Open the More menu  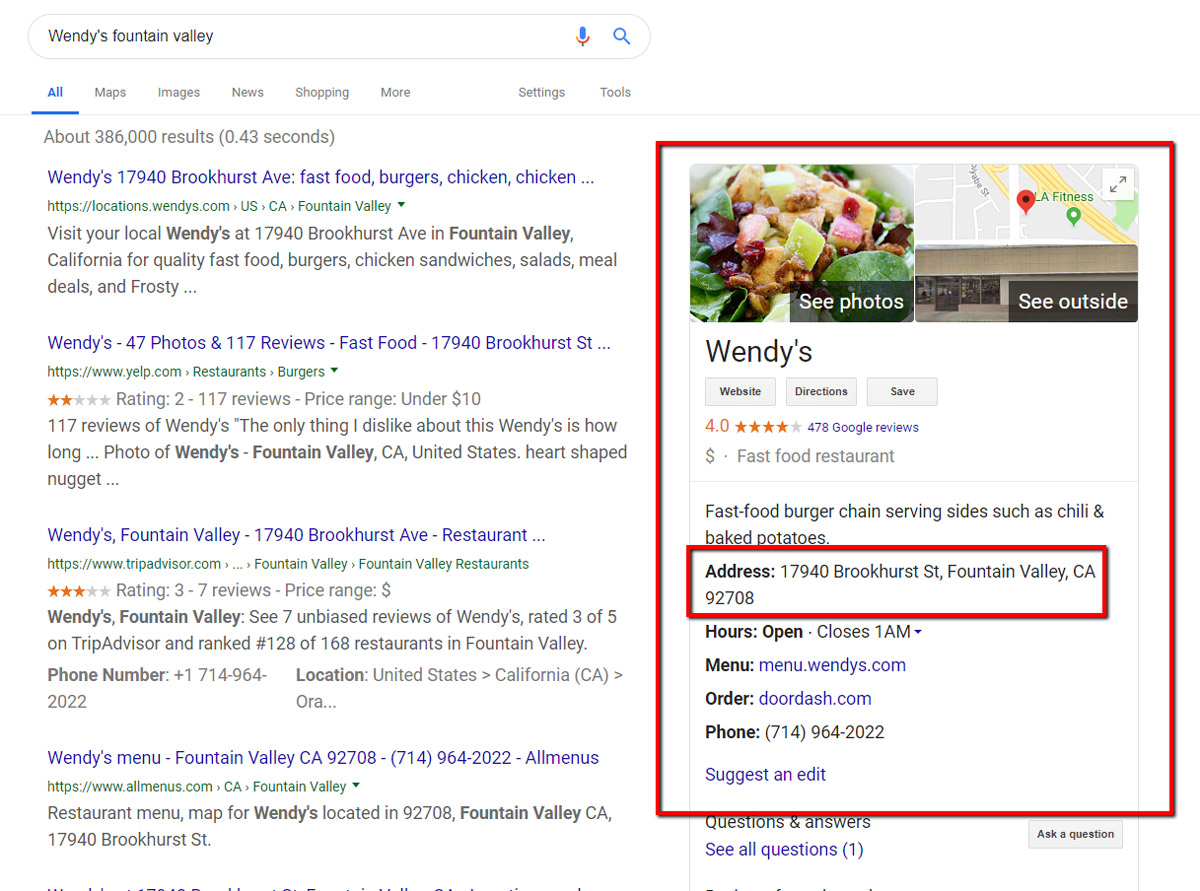[x=395, y=92]
